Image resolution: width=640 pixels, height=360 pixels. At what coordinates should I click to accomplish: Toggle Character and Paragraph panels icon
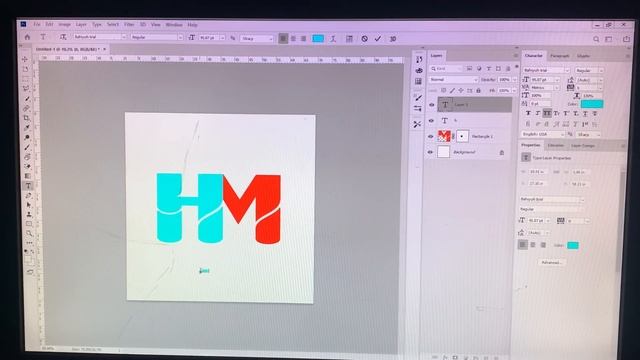pos(349,39)
